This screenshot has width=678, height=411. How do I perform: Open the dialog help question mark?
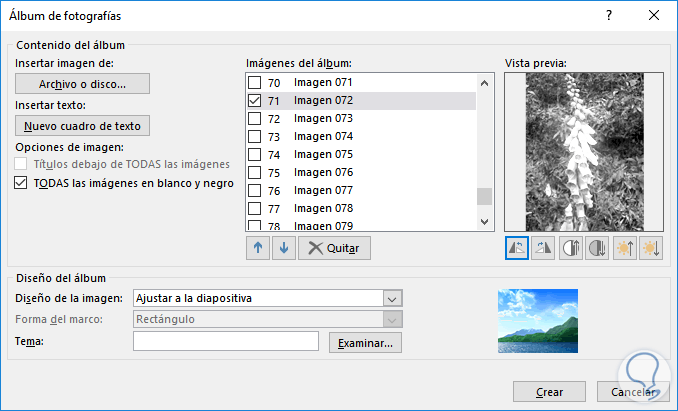[x=608, y=15]
